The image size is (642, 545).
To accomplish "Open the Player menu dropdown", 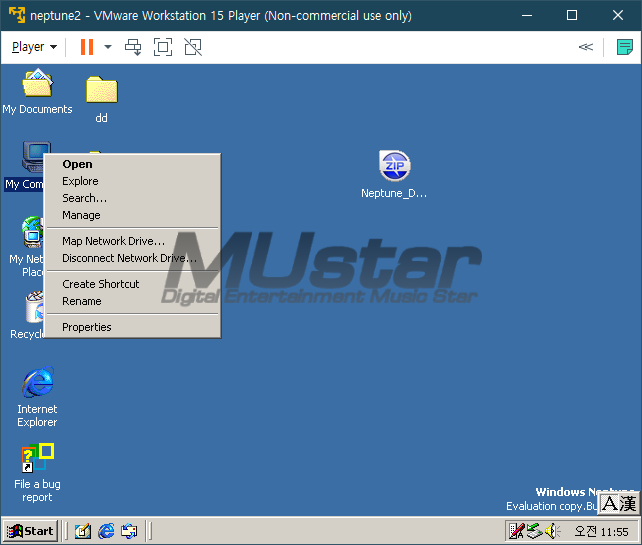I will 34,47.
